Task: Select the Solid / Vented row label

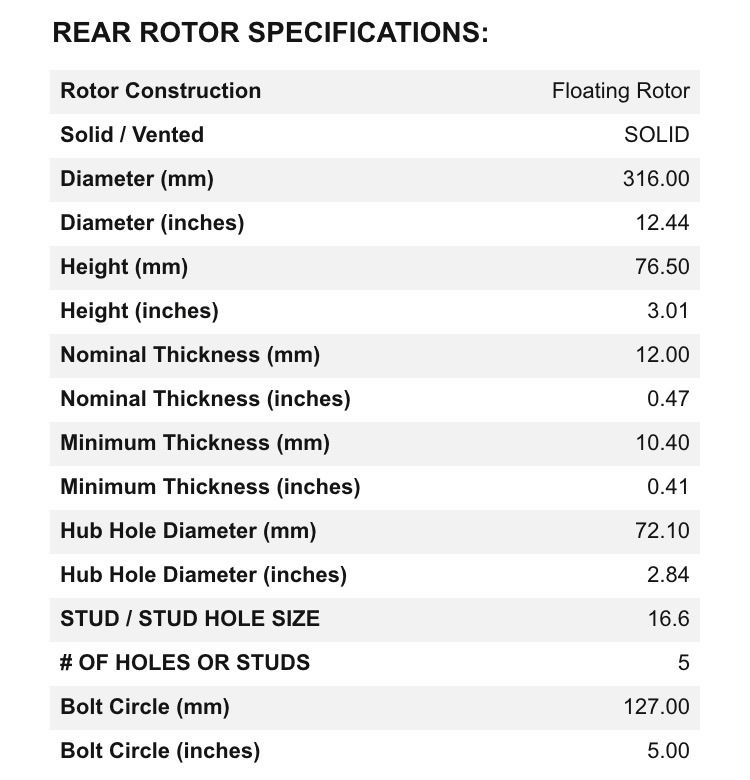Action: [132, 135]
